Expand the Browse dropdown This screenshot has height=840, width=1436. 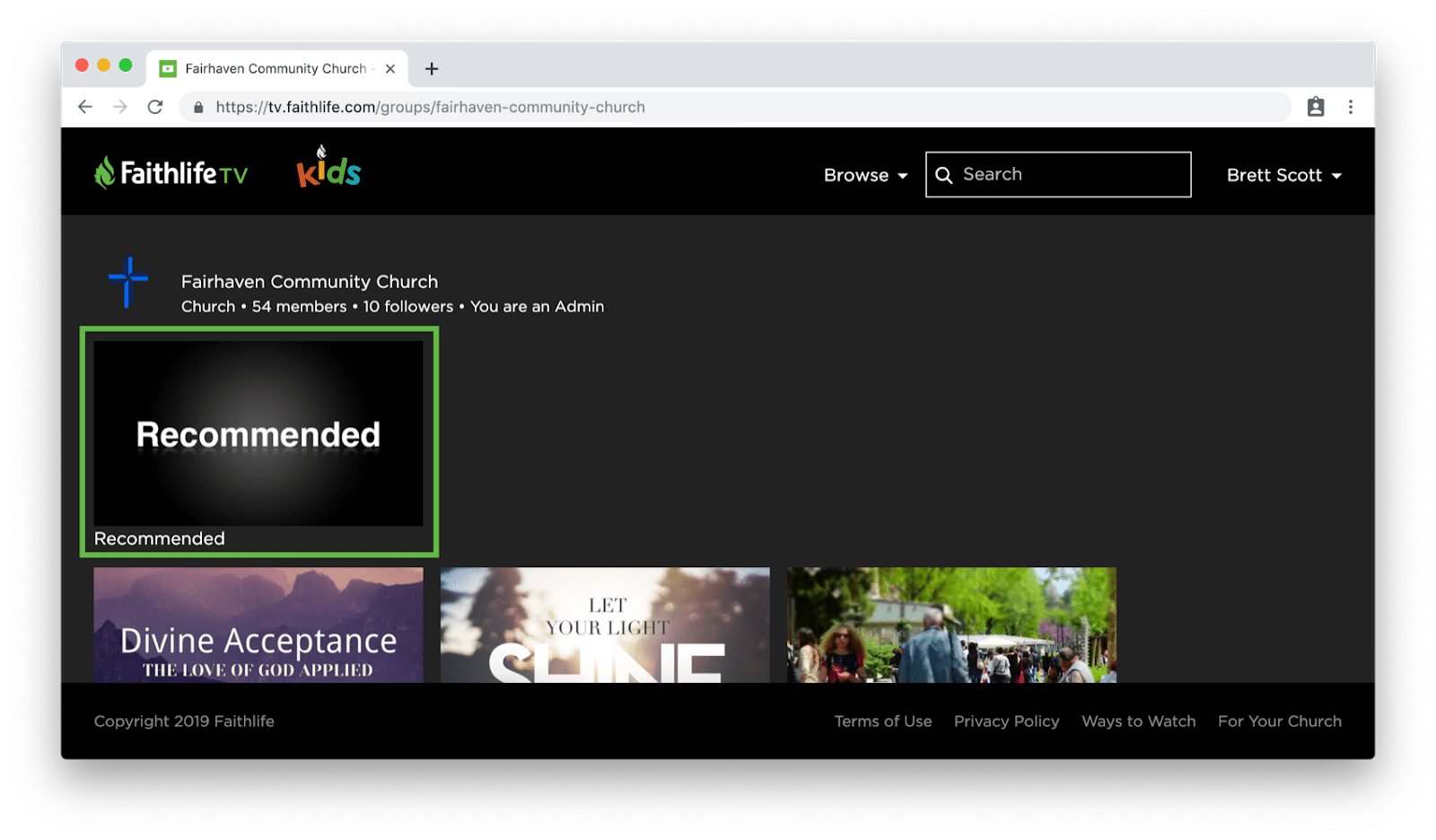(x=865, y=175)
